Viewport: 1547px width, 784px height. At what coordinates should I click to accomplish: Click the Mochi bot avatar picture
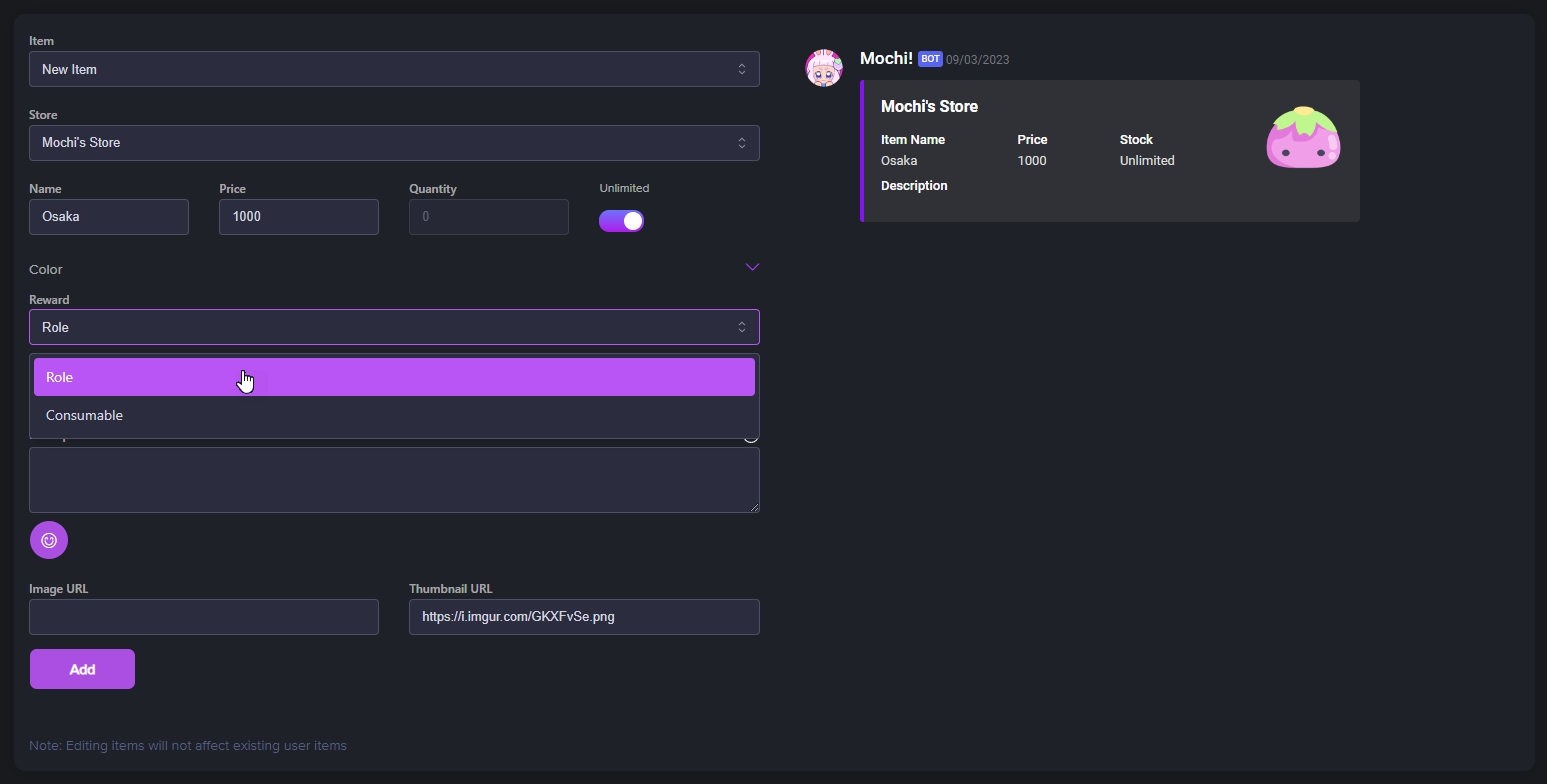(x=824, y=68)
